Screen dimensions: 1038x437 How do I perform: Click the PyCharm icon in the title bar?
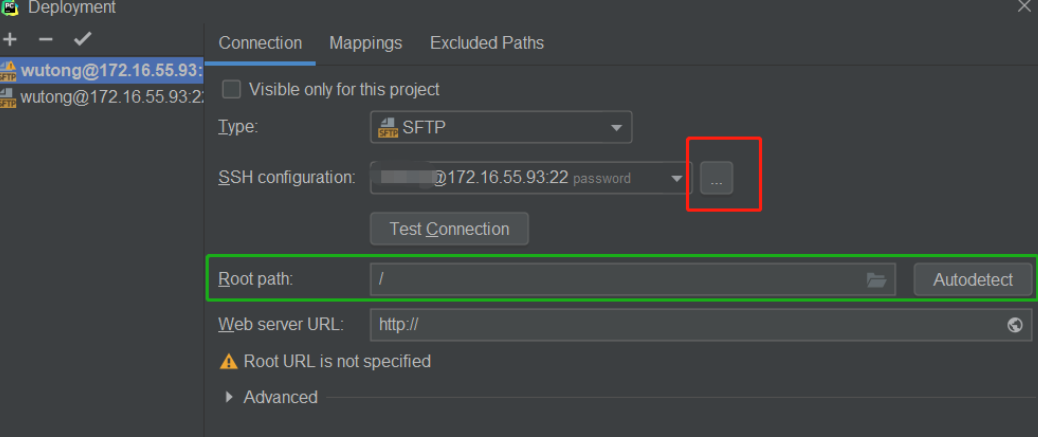(10, 7)
